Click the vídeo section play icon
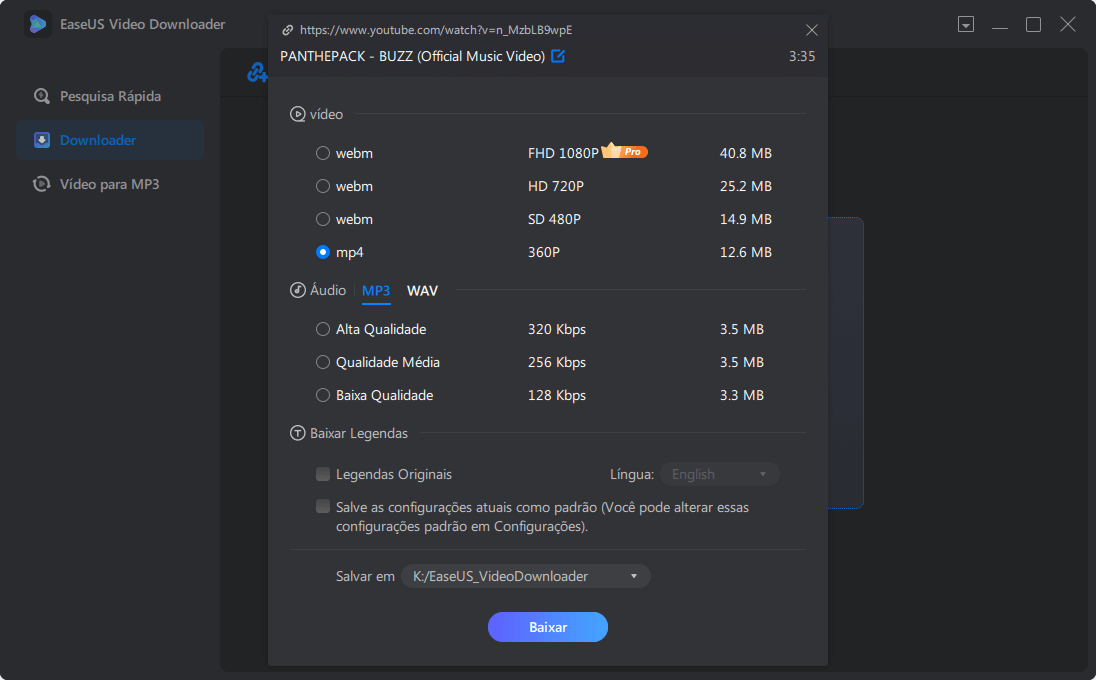This screenshot has height=680, width=1096. coord(298,114)
